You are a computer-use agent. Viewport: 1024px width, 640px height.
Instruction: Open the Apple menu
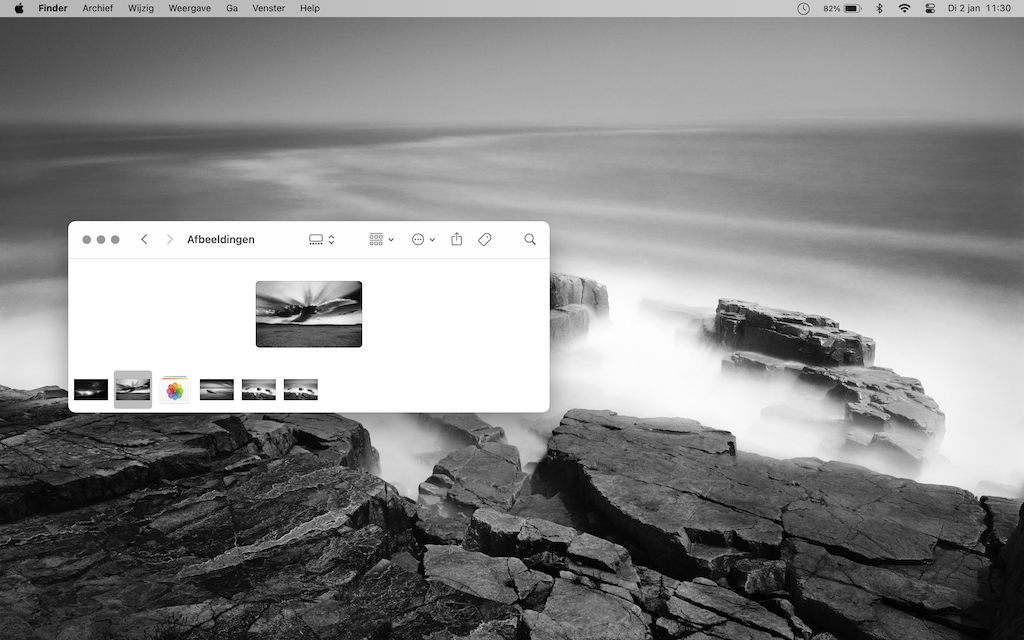[x=19, y=8]
